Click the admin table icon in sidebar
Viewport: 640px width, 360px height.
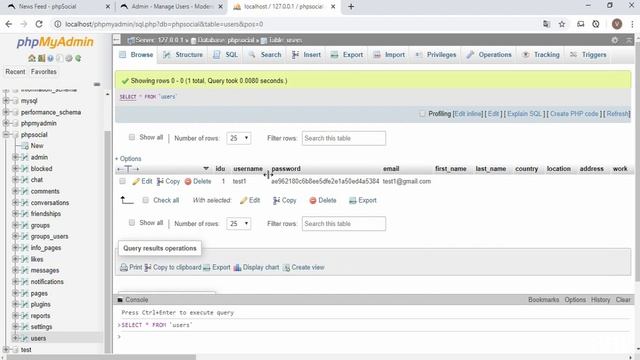tap(25, 157)
